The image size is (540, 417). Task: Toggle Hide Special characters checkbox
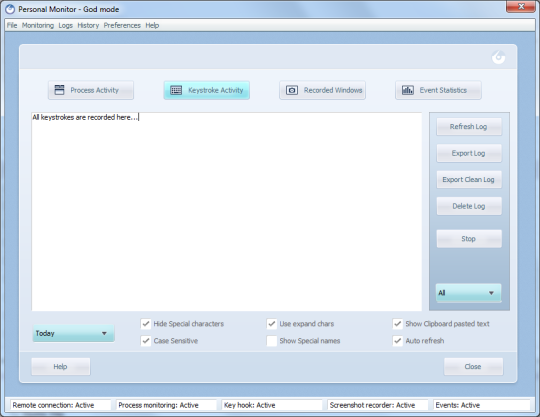(x=146, y=324)
